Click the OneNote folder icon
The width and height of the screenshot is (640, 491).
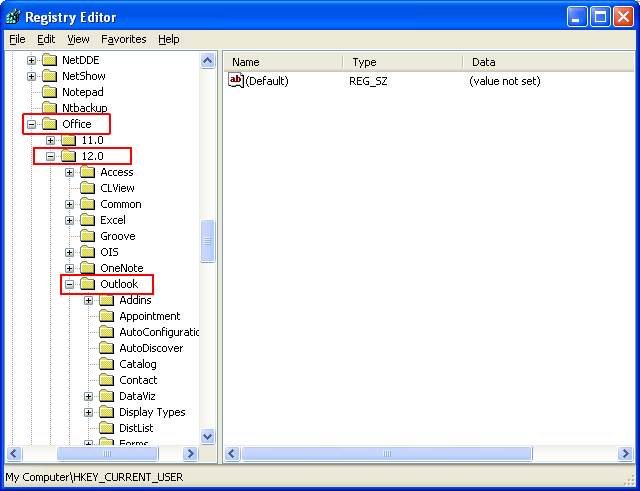pos(87,268)
